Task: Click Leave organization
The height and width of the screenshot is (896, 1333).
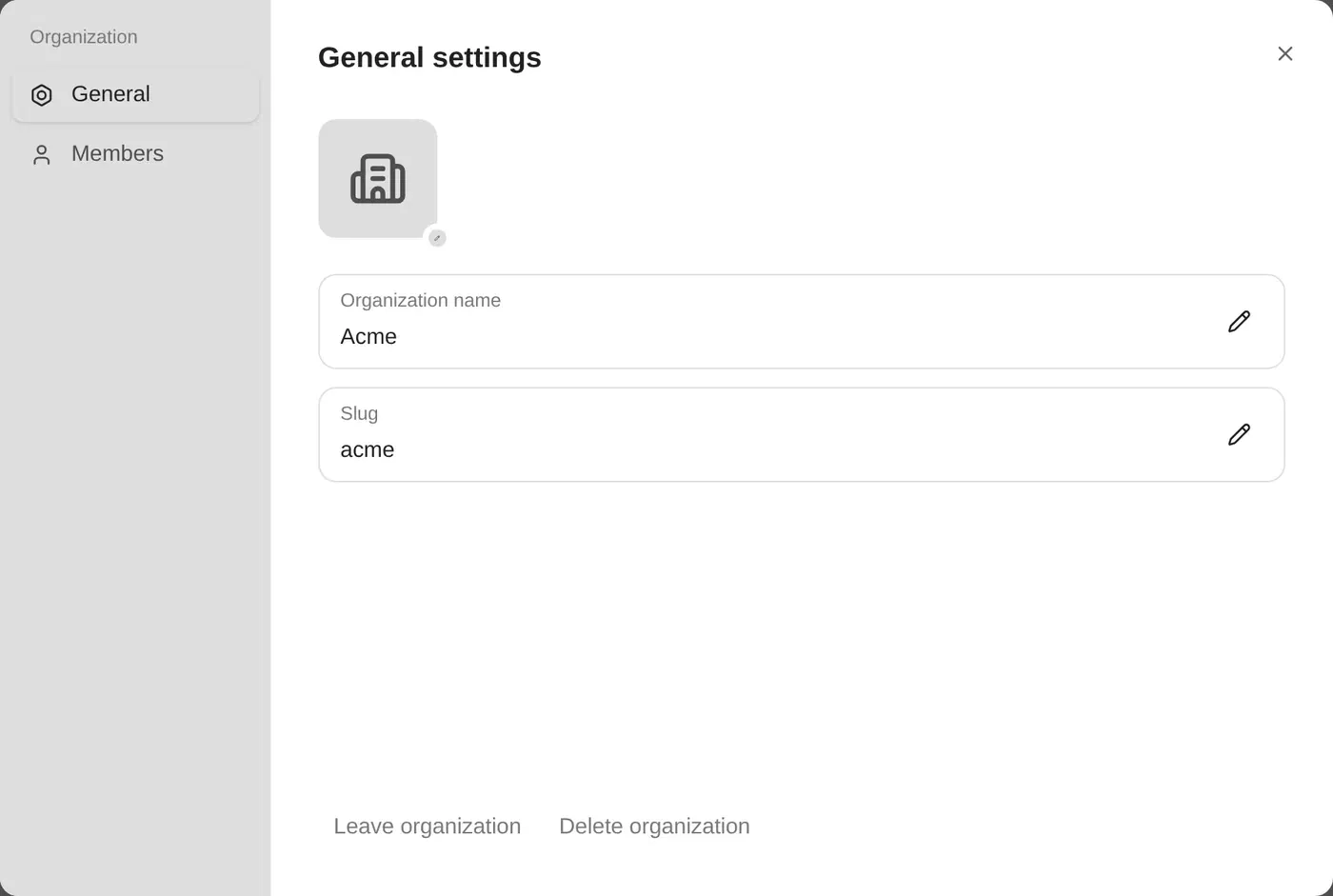Action: pyautogui.click(x=428, y=826)
